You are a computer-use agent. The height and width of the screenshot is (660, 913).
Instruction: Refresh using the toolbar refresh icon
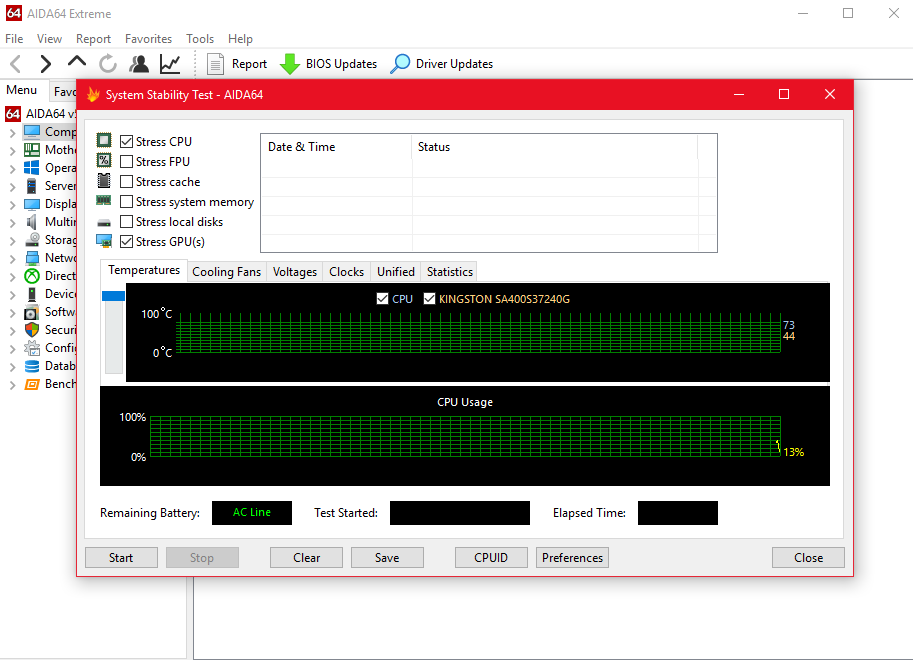[108, 63]
